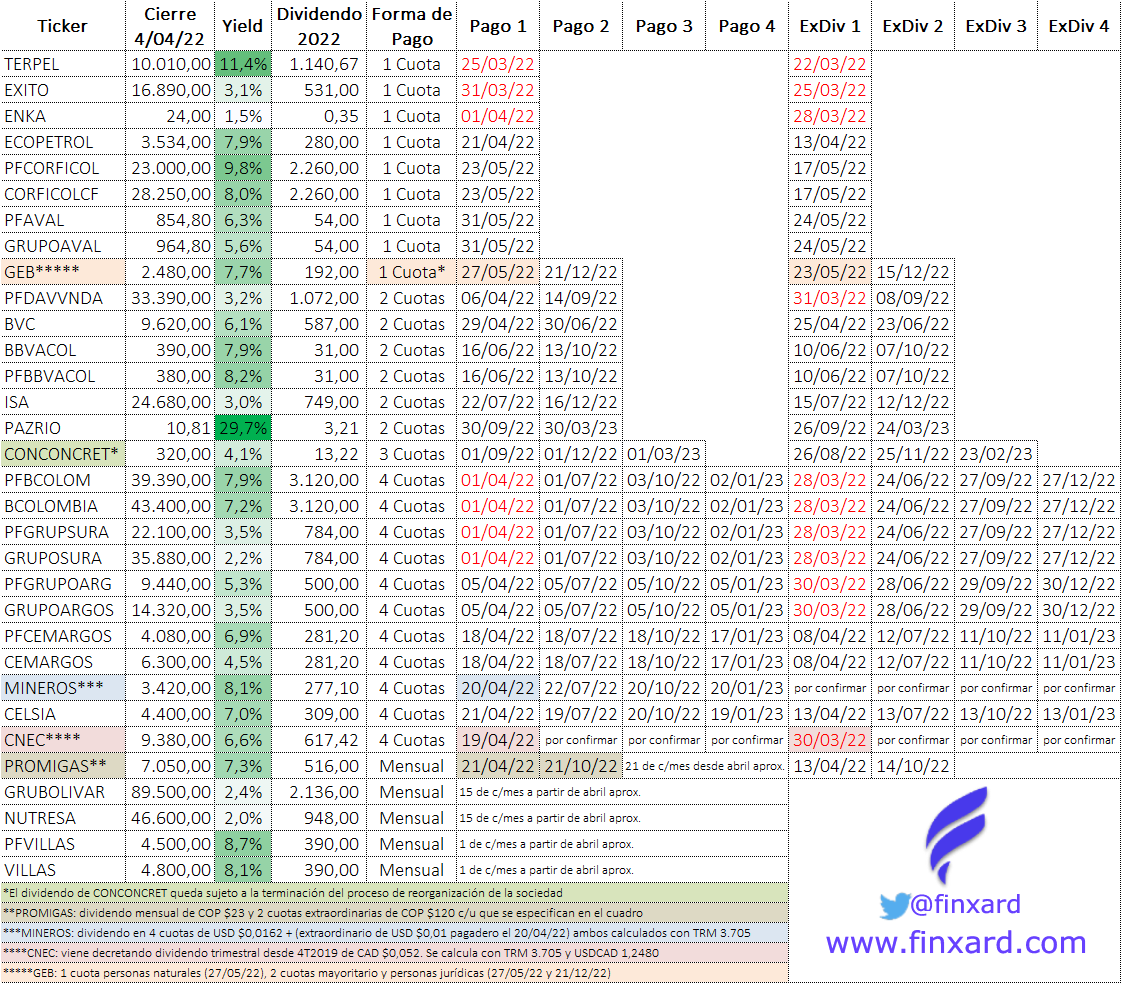Click the GRUPOARGOS ticker cell
Image resolution: width=1121 pixels, height=983 pixels.
tap(63, 611)
